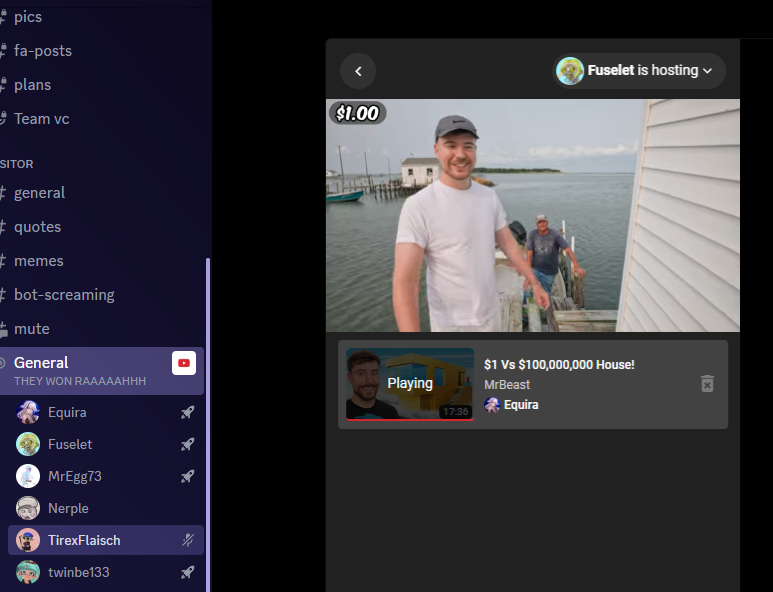Click TirexFlaisch's avatar
This screenshot has width=773, height=592.
(x=28, y=540)
